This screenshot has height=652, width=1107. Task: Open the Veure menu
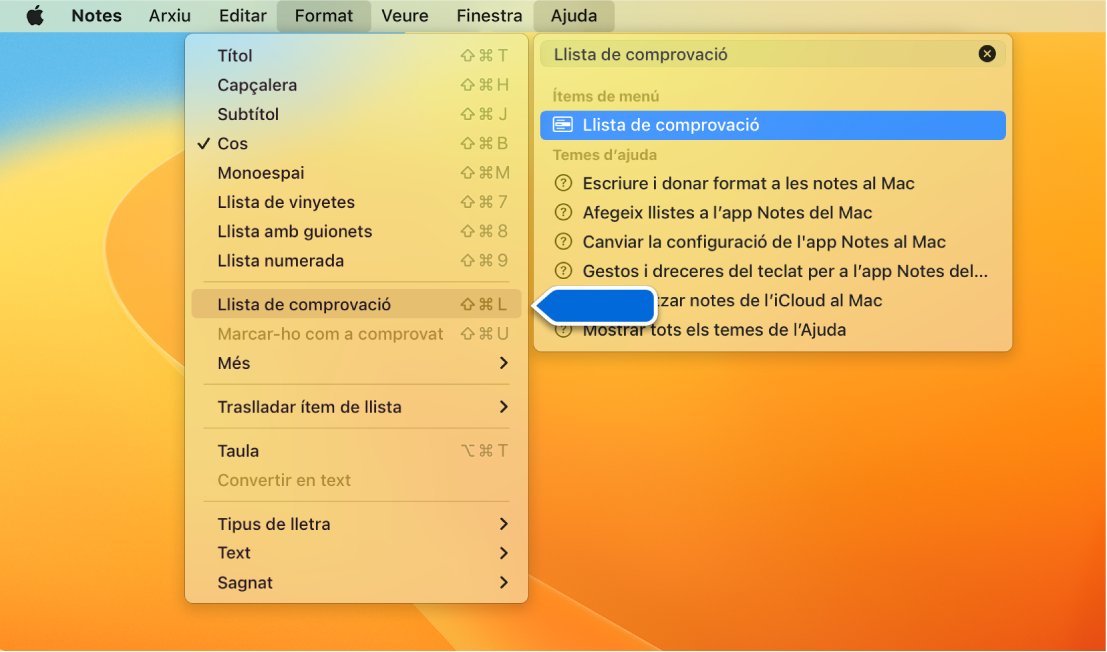(405, 16)
